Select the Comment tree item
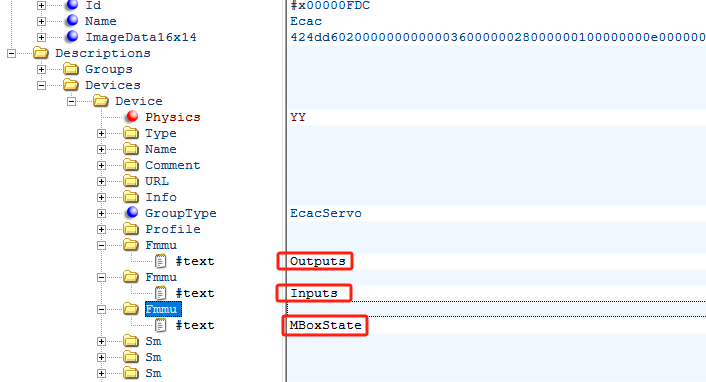706x382 pixels. 173,165
